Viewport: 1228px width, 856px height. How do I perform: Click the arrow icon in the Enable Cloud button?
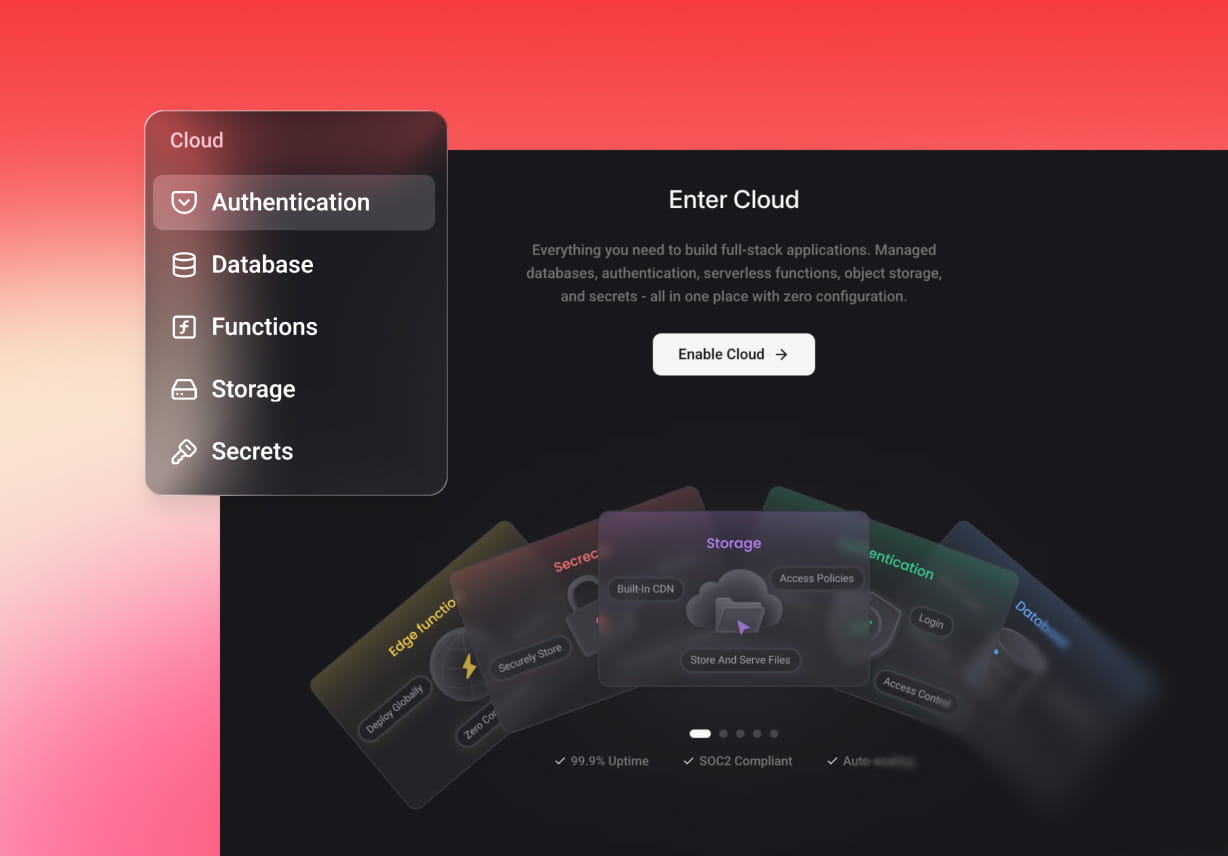pos(782,354)
